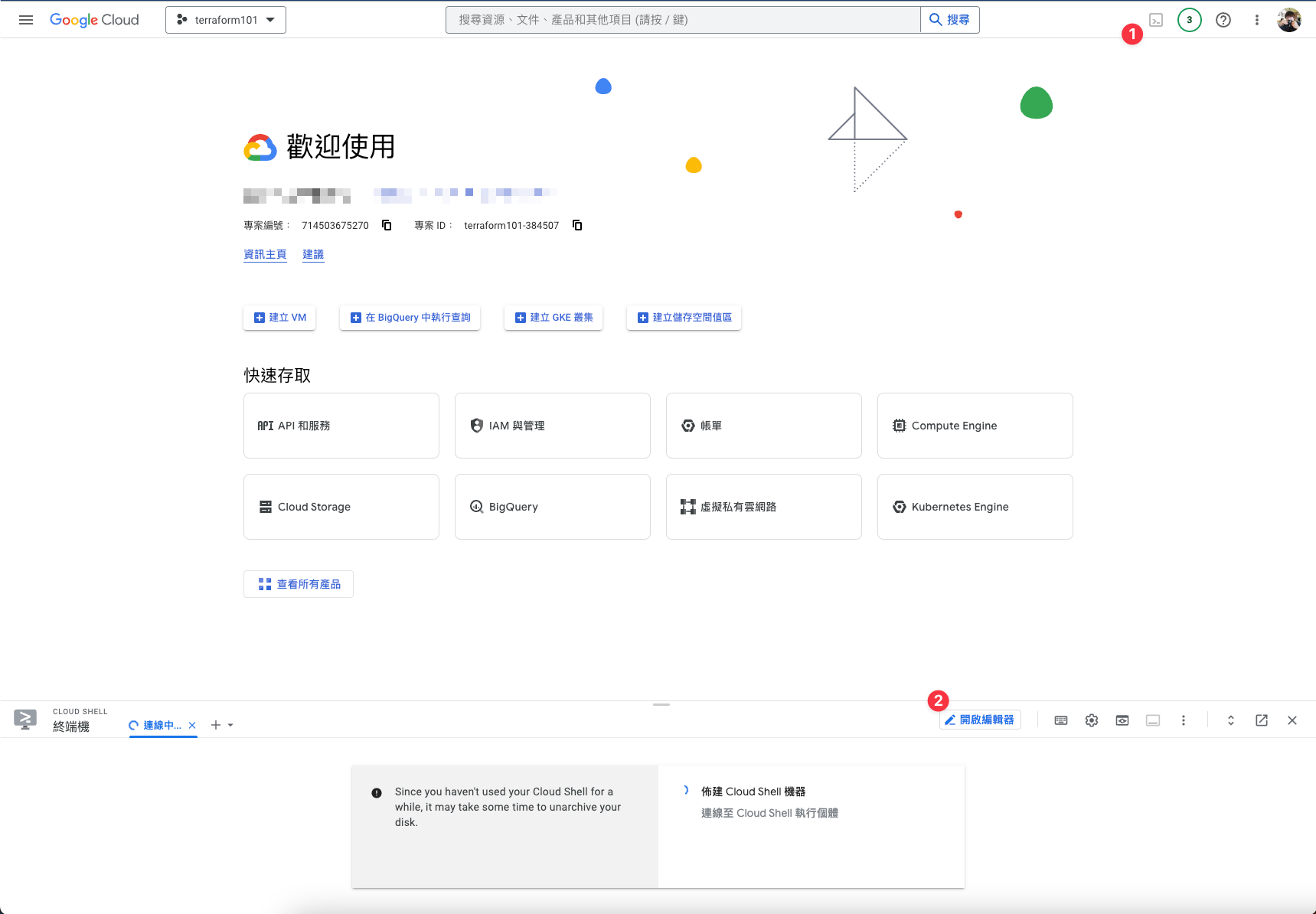The width and height of the screenshot is (1316, 914).
Task: Toggle Cloud Shell panel maximize/restore arrows
Action: pos(1231,720)
